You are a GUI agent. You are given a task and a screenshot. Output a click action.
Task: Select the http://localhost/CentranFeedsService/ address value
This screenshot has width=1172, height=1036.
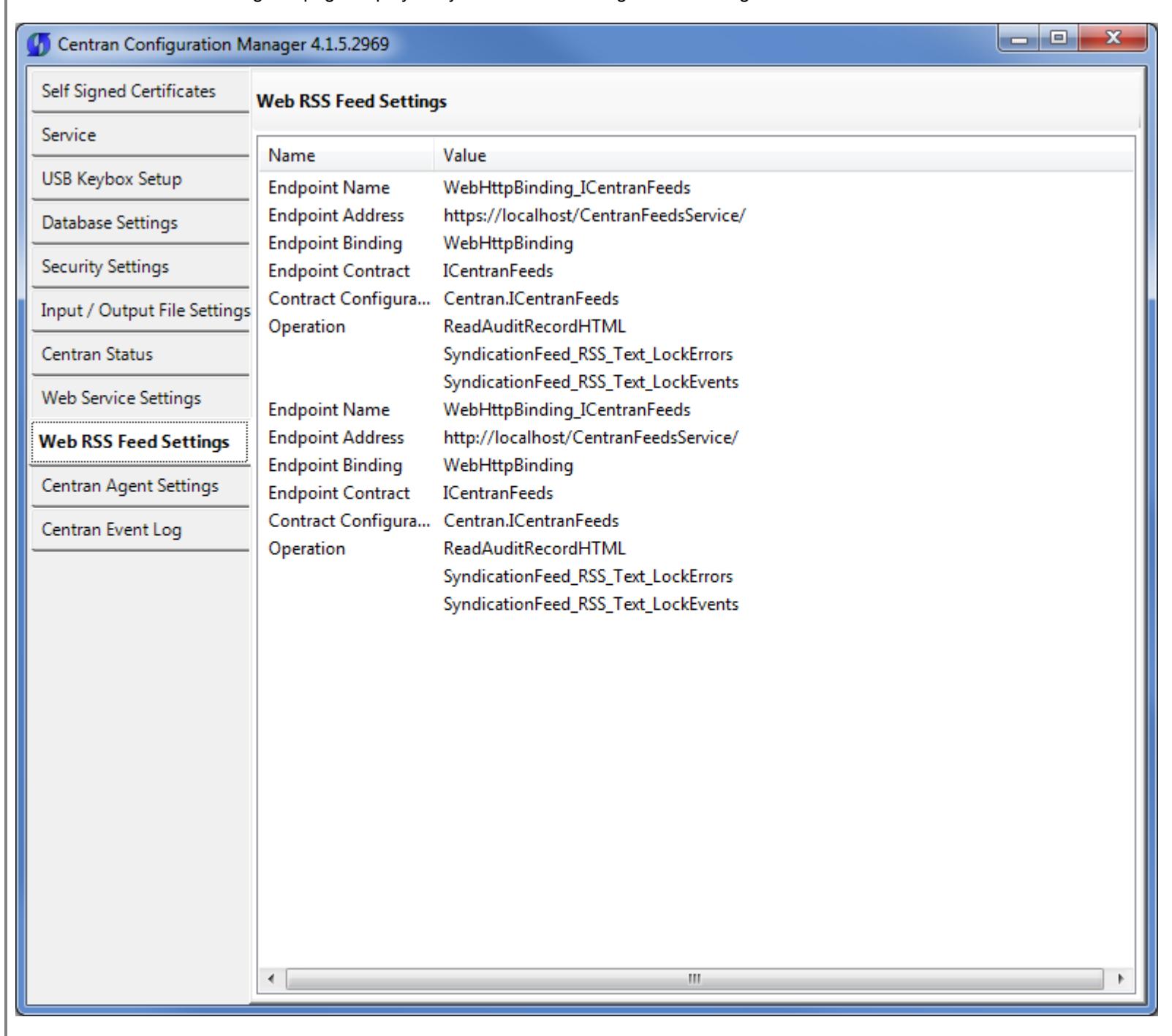(591, 437)
